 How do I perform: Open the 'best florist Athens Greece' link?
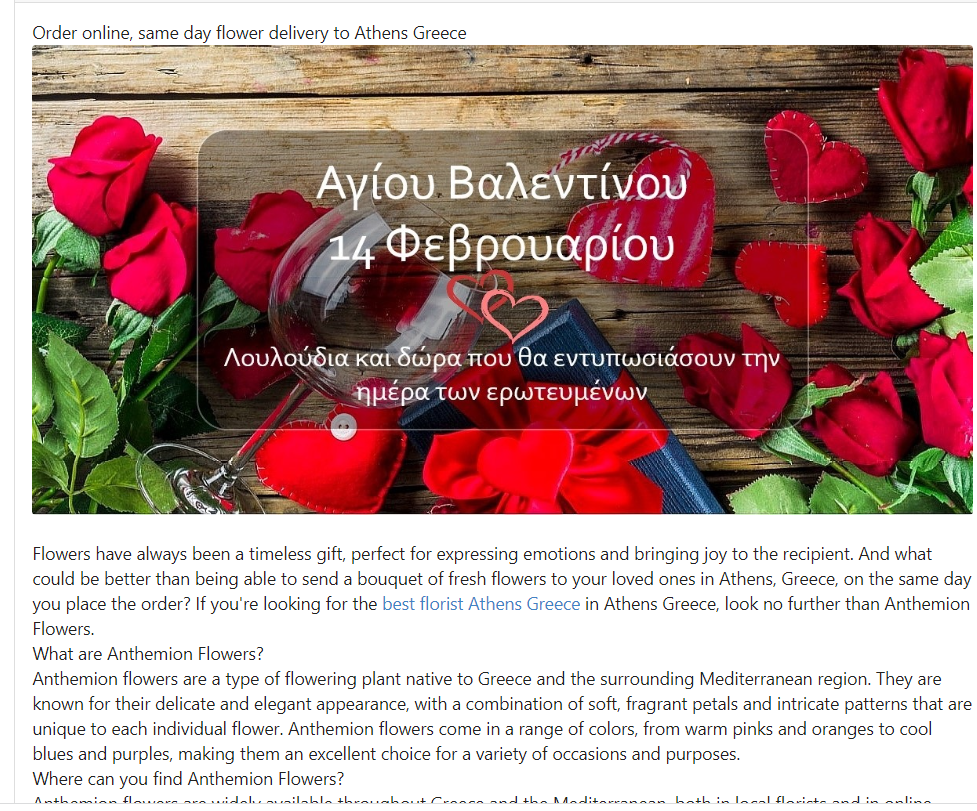[x=480, y=604]
